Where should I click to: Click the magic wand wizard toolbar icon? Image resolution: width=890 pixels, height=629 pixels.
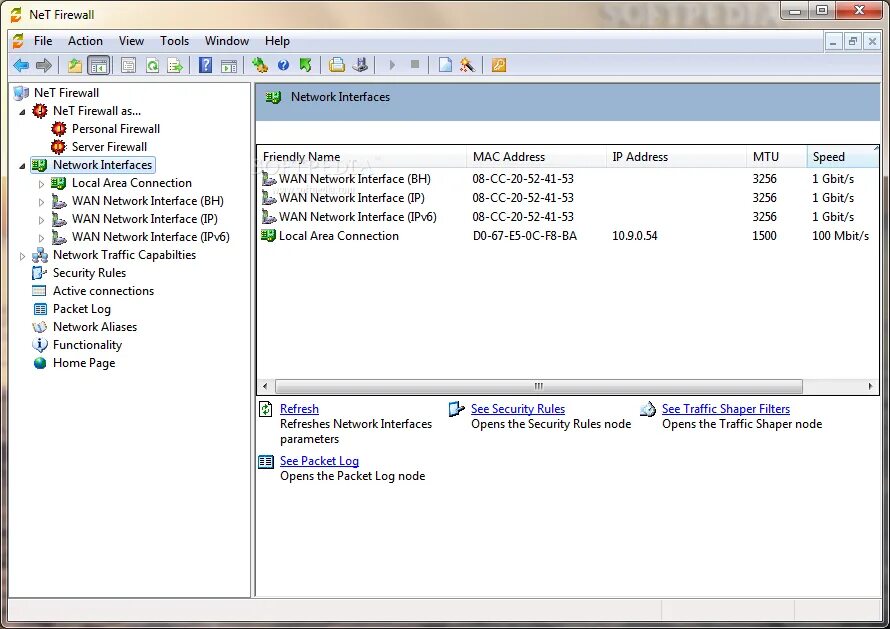click(x=467, y=65)
